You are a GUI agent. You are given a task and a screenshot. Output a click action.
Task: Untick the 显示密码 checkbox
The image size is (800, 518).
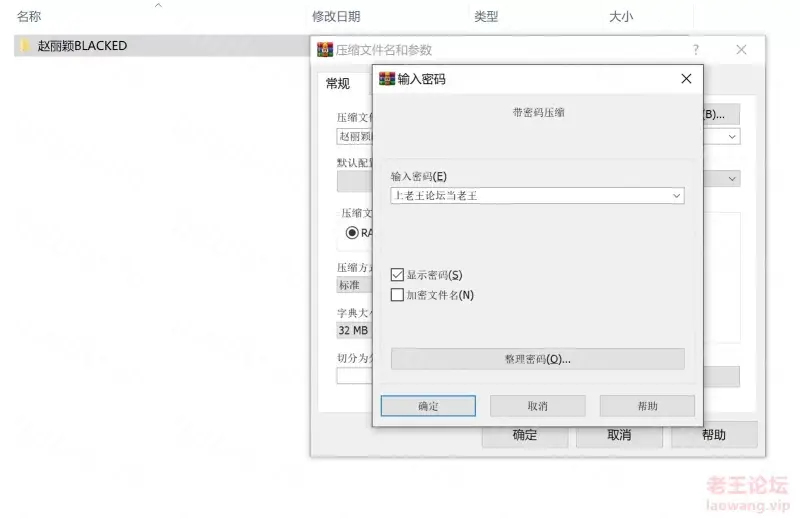point(397,275)
